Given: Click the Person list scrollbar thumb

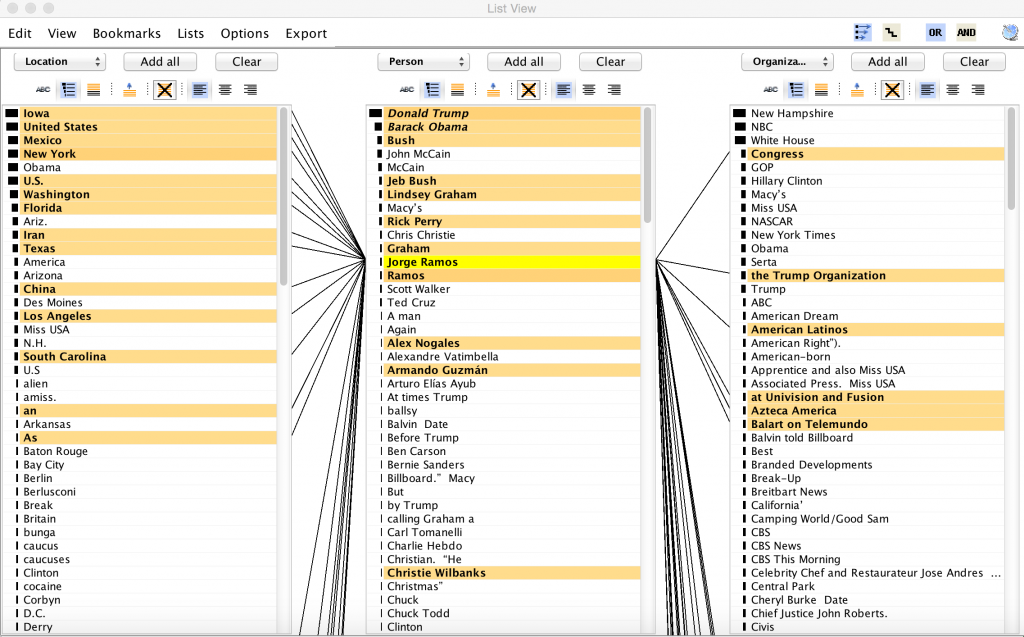Looking at the screenshot, I should [x=647, y=165].
